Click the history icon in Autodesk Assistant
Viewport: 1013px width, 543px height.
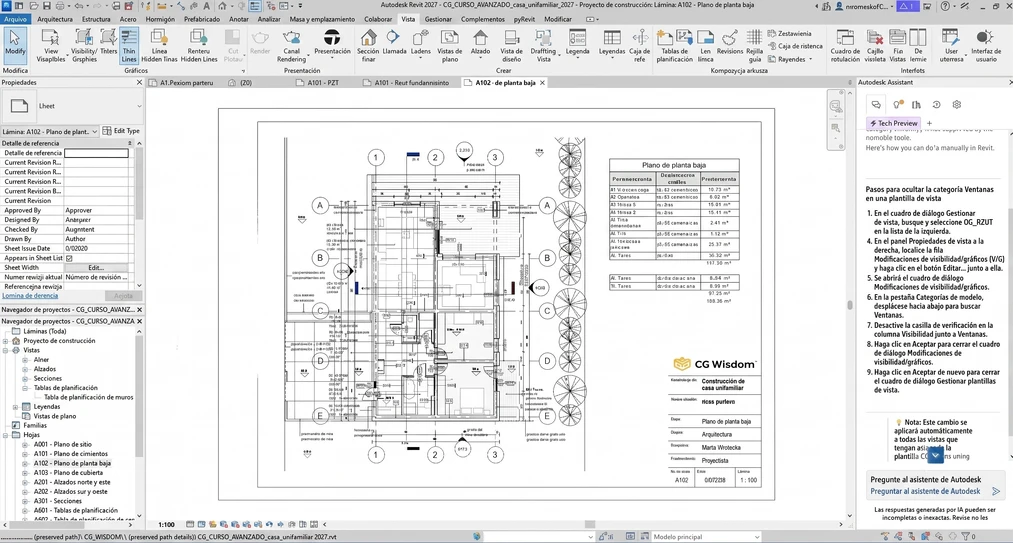[936, 104]
